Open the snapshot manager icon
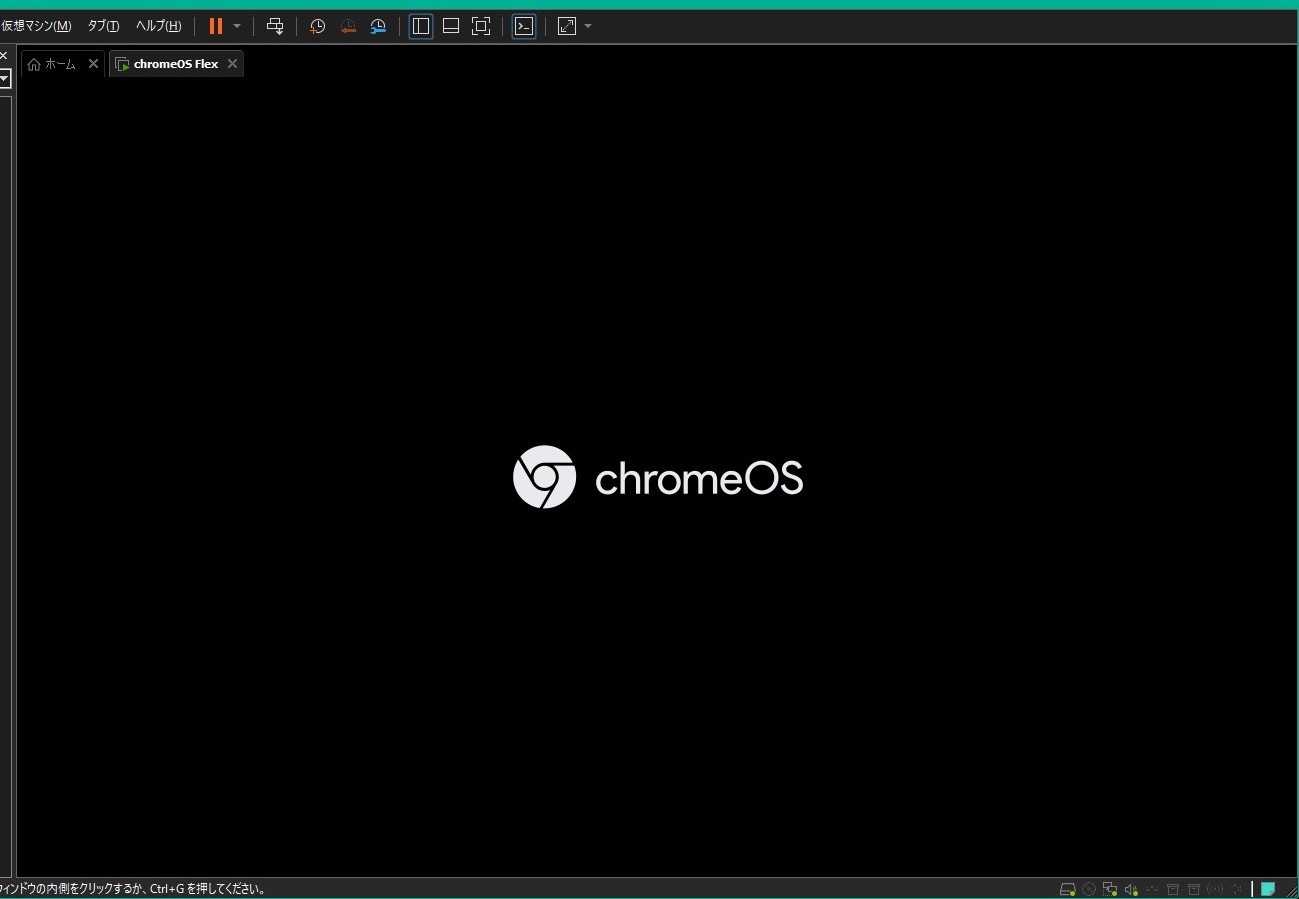 tap(378, 26)
